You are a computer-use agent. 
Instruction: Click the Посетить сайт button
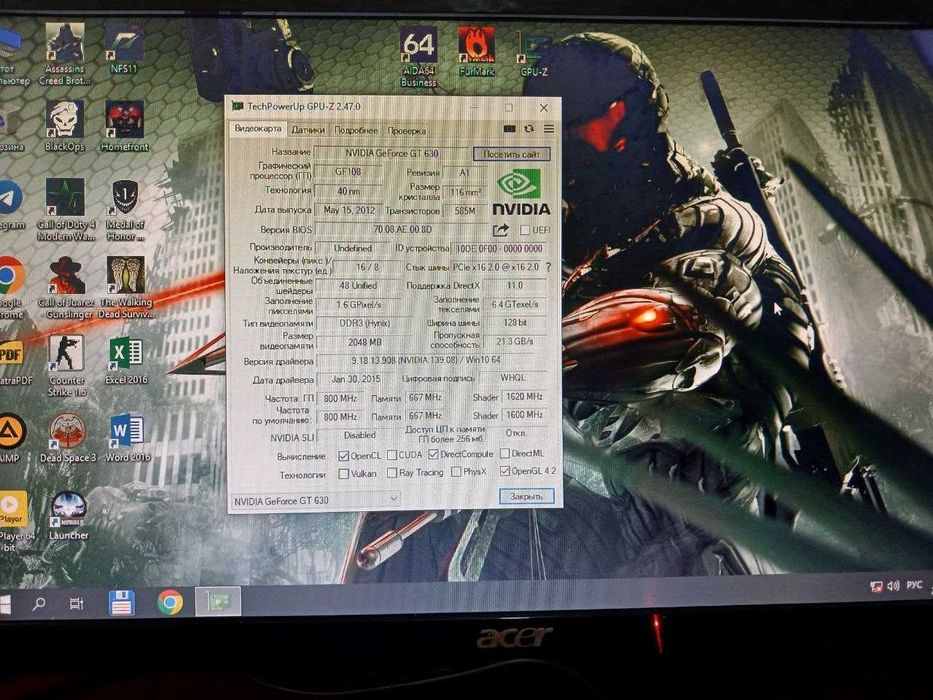(511, 154)
